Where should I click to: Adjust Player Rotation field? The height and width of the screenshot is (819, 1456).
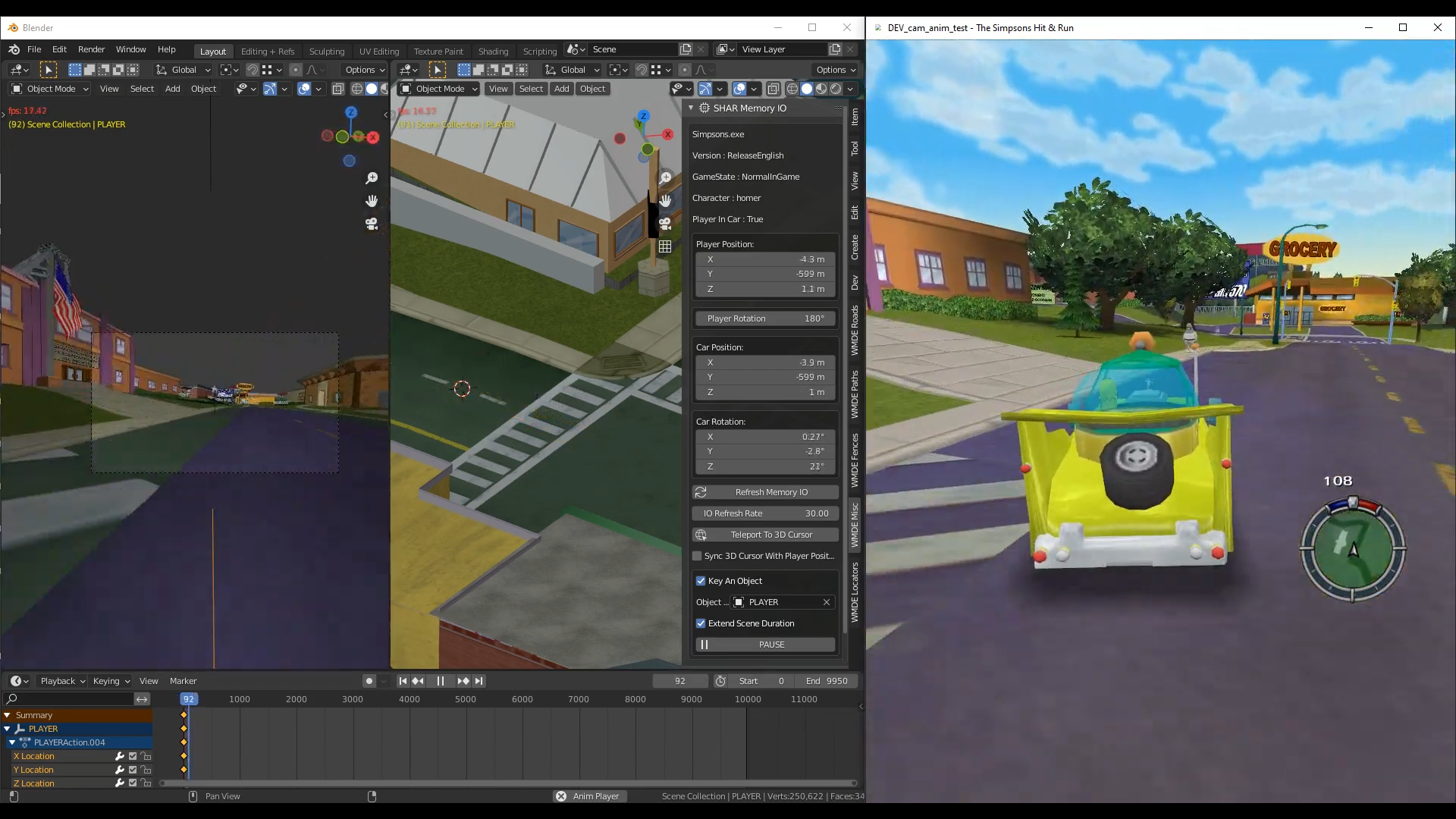765,318
